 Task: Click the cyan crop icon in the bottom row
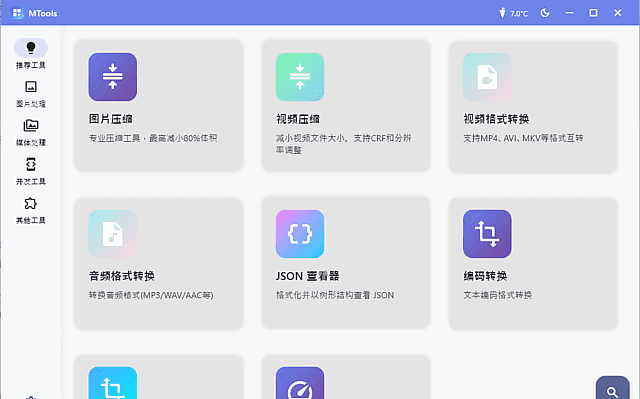pyautogui.click(x=113, y=383)
